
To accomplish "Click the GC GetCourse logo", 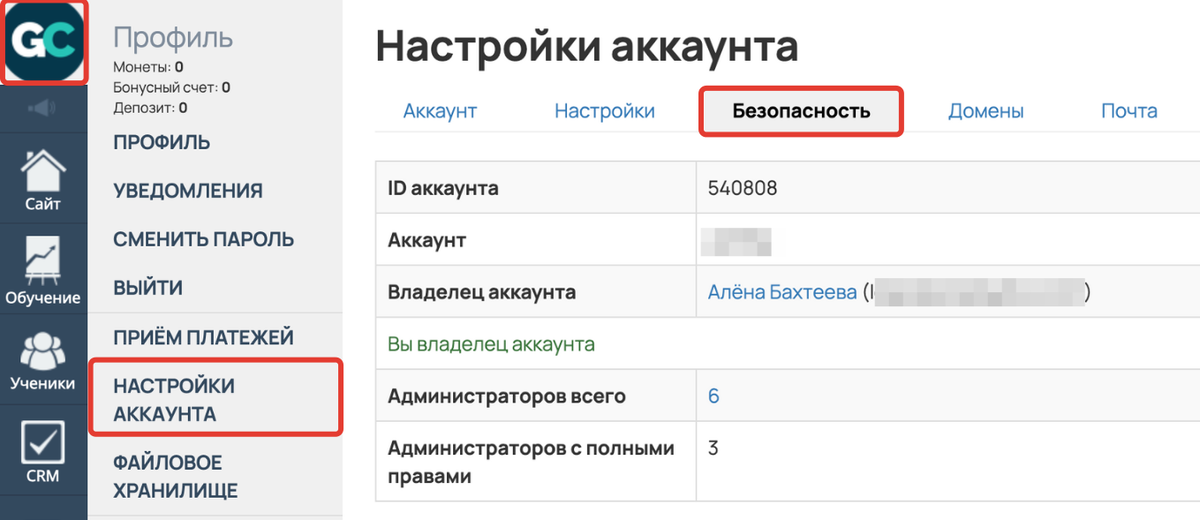I will (x=44, y=41).
